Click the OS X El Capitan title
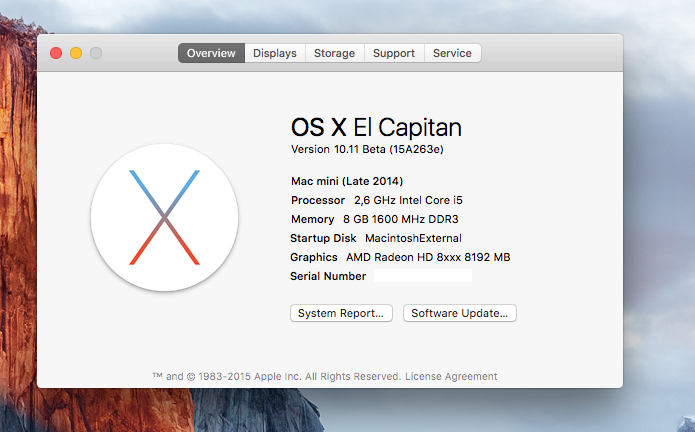This screenshot has width=695, height=432. (x=376, y=127)
